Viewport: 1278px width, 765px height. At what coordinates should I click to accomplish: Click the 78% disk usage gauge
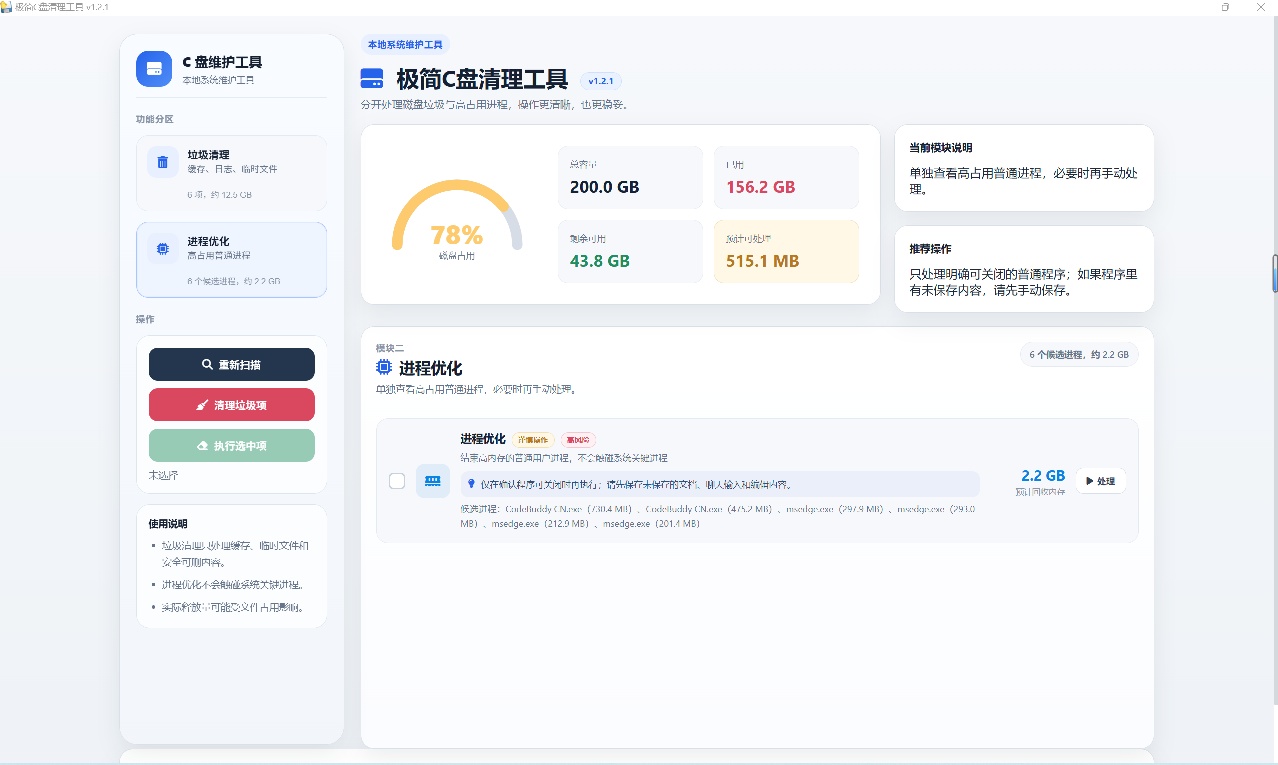tap(457, 222)
